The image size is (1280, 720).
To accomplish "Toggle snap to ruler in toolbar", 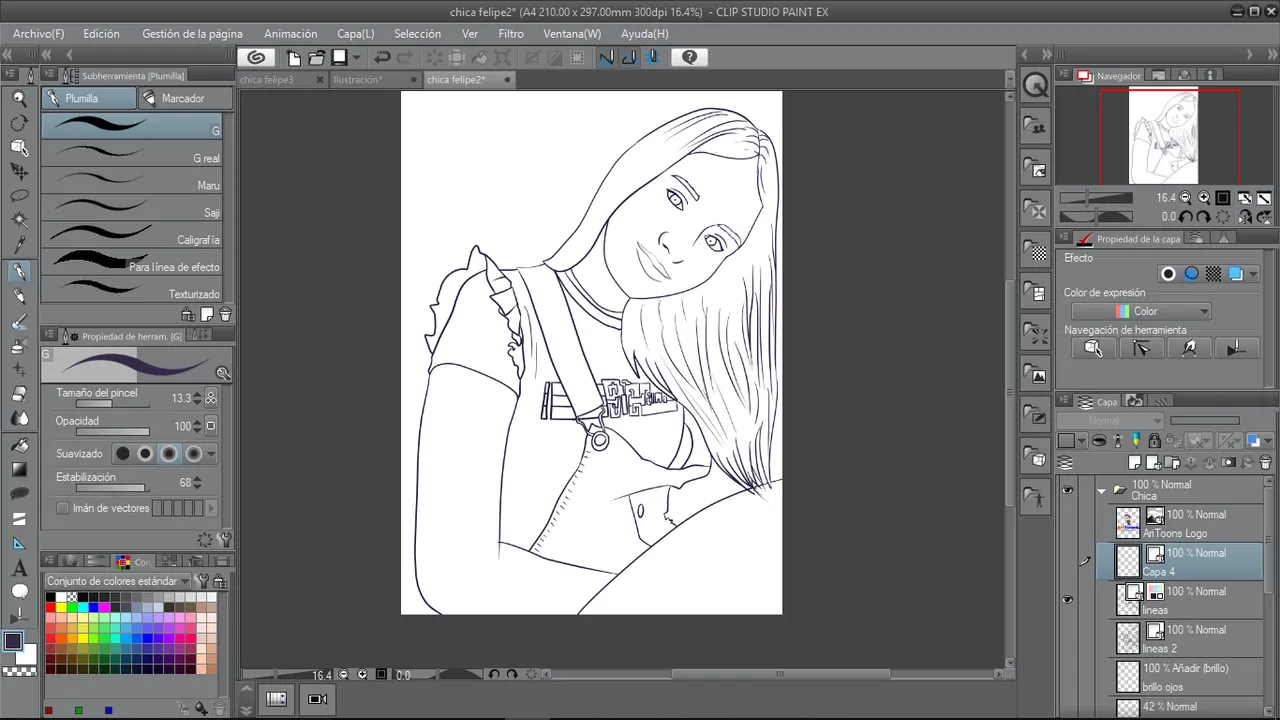I will (x=605, y=58).
